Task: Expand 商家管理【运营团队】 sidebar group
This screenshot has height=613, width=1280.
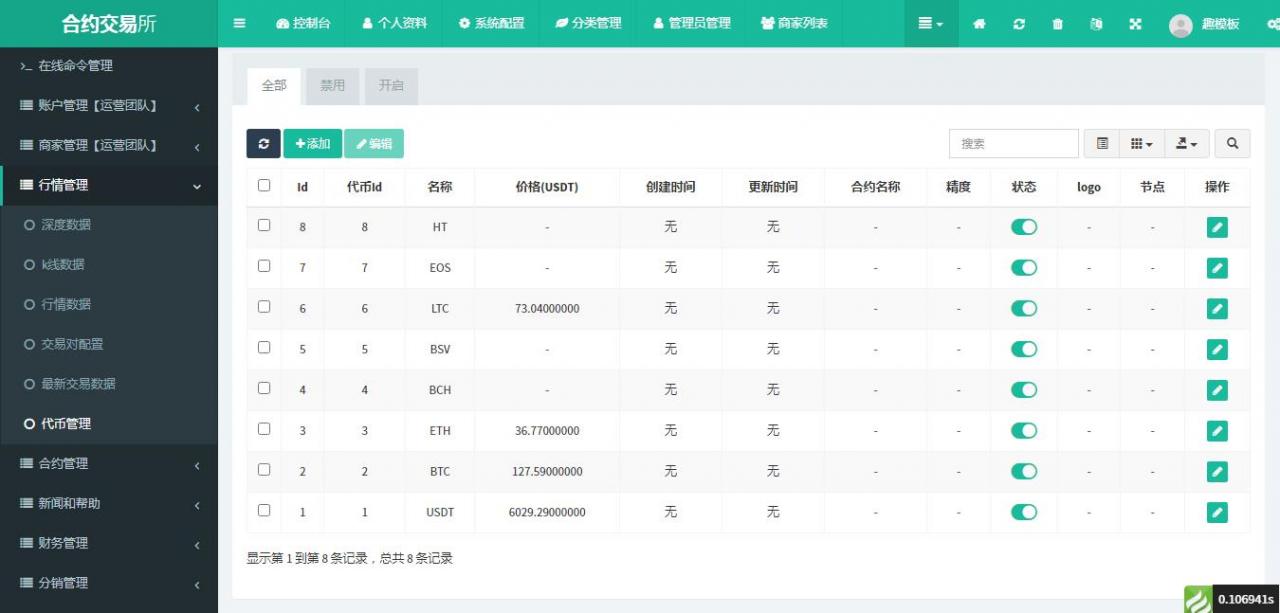Action: [x=109, y=146]
